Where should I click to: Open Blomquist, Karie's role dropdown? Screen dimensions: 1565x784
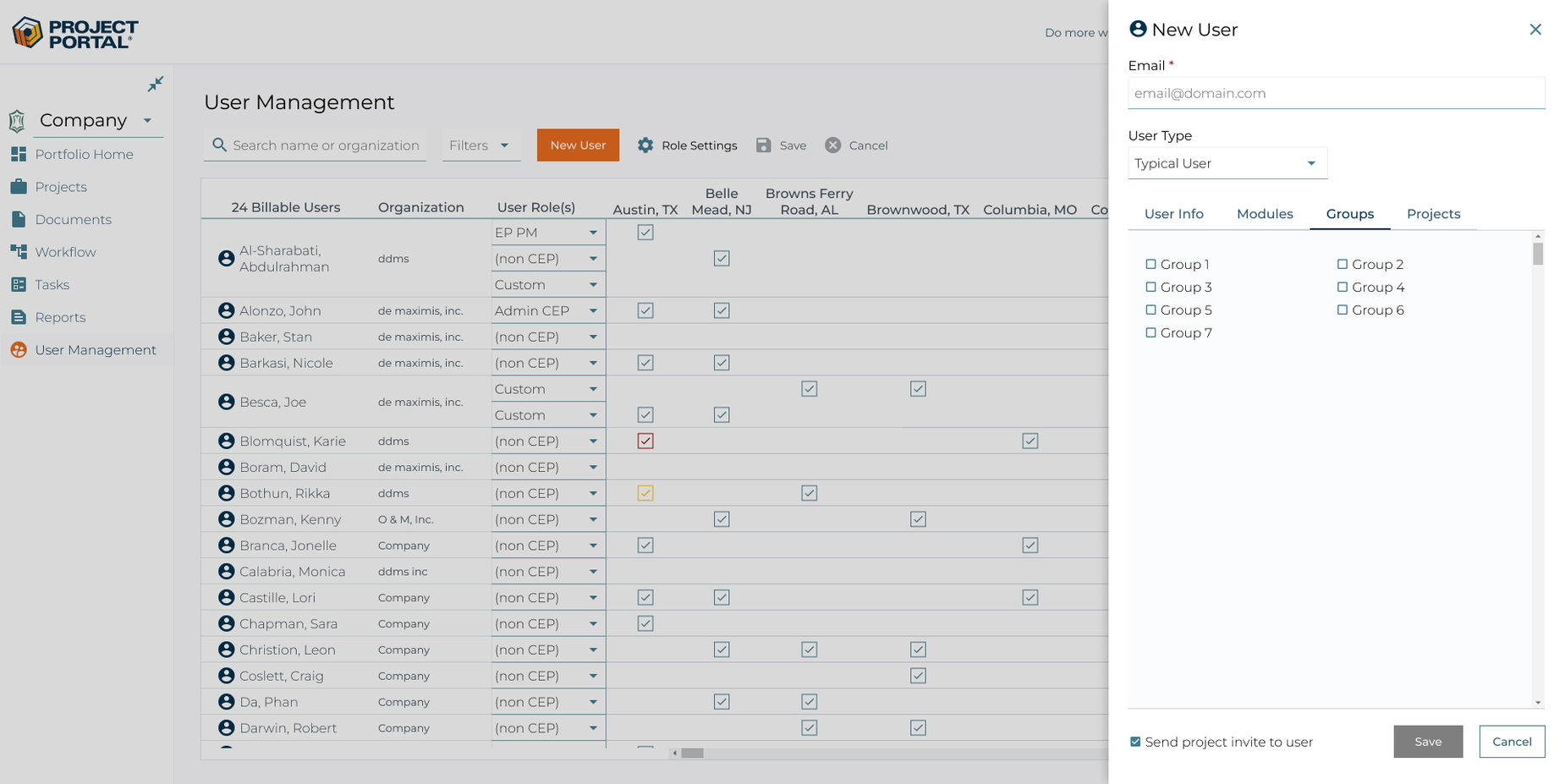point(547,441)
